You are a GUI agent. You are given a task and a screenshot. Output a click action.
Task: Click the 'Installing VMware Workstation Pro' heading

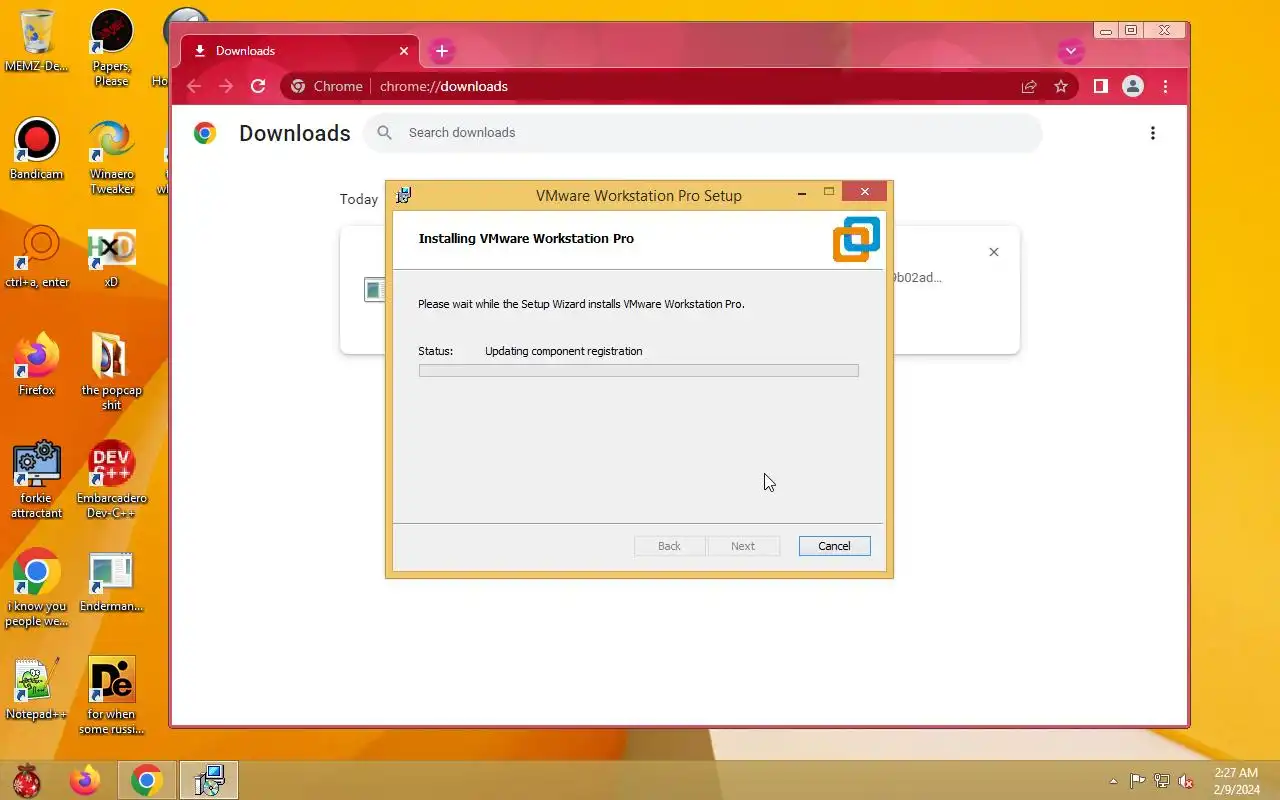(x=526, y=239)
